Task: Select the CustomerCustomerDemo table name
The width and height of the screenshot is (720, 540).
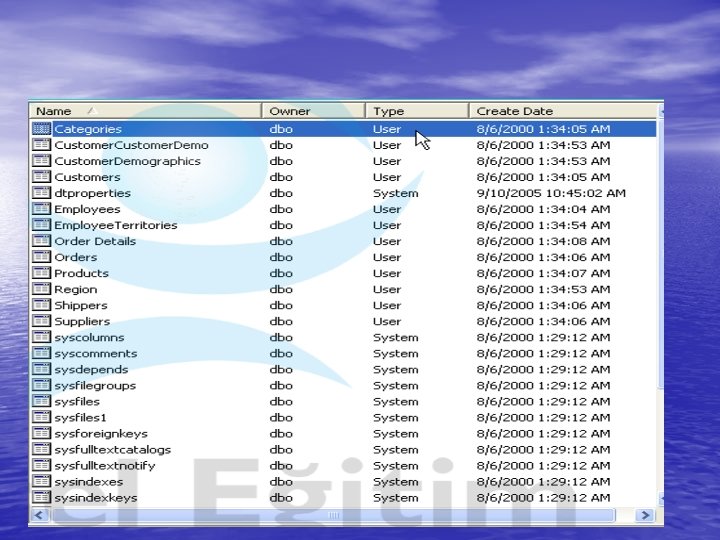Action: pyautogui.click(x=131, y=145)
